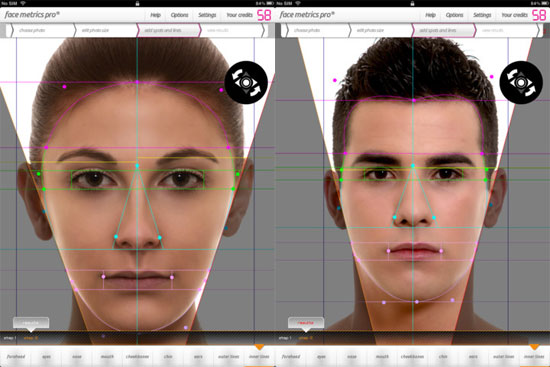Go to 'edit photo size' step on the man's screen
Screen dimensions: 550x367
coord(370,30)
